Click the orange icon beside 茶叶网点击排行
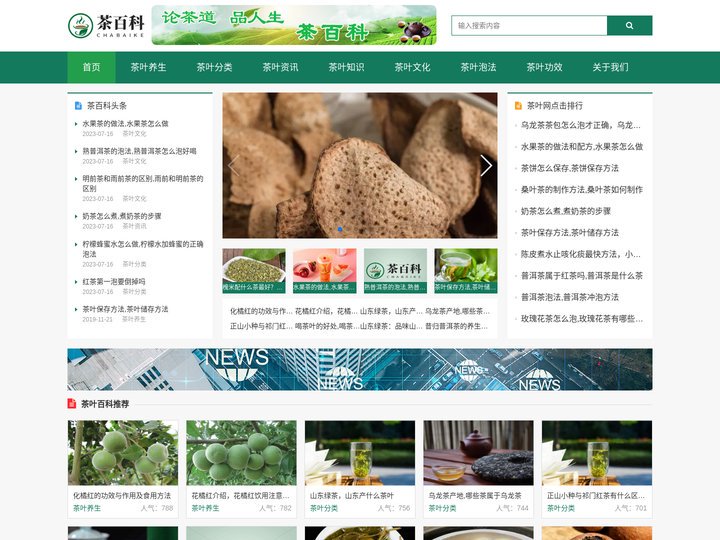 pos(518,106)
